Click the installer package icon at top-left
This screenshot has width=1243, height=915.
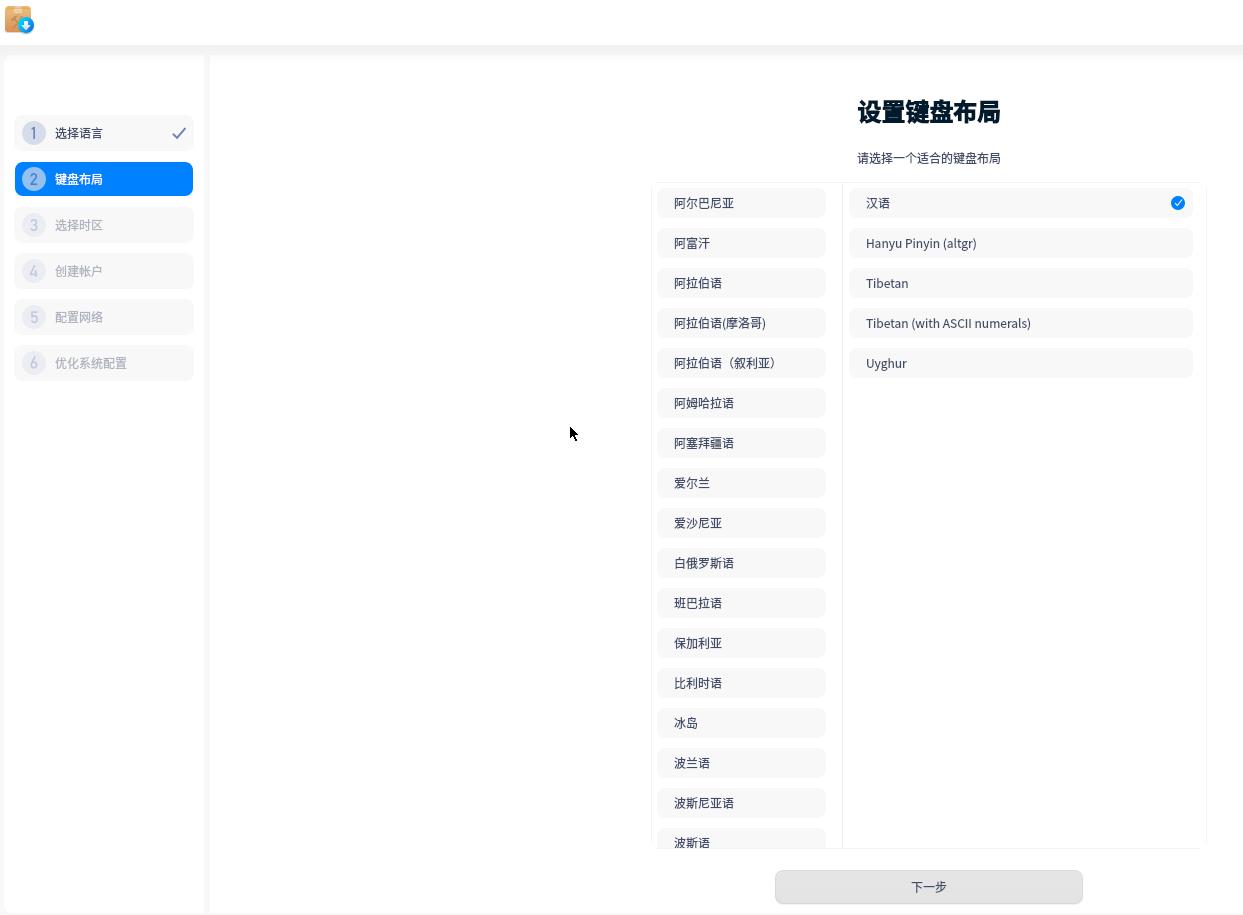pyautogui.click(x=19, y=20)
